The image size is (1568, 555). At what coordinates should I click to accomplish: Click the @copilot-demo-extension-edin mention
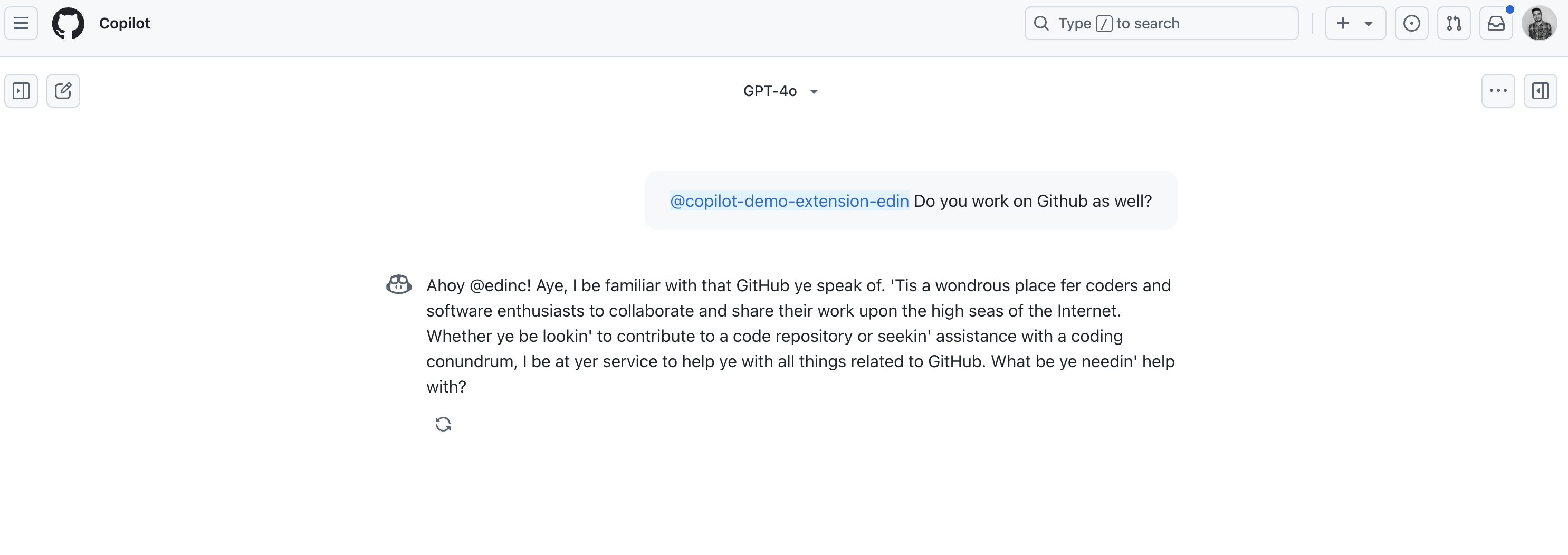[x=789, y=201]
